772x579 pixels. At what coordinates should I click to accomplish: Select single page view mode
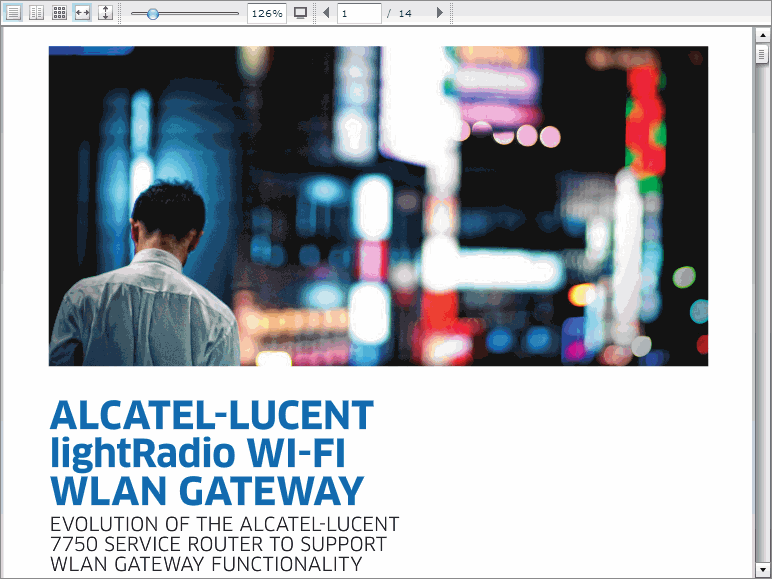13,13
